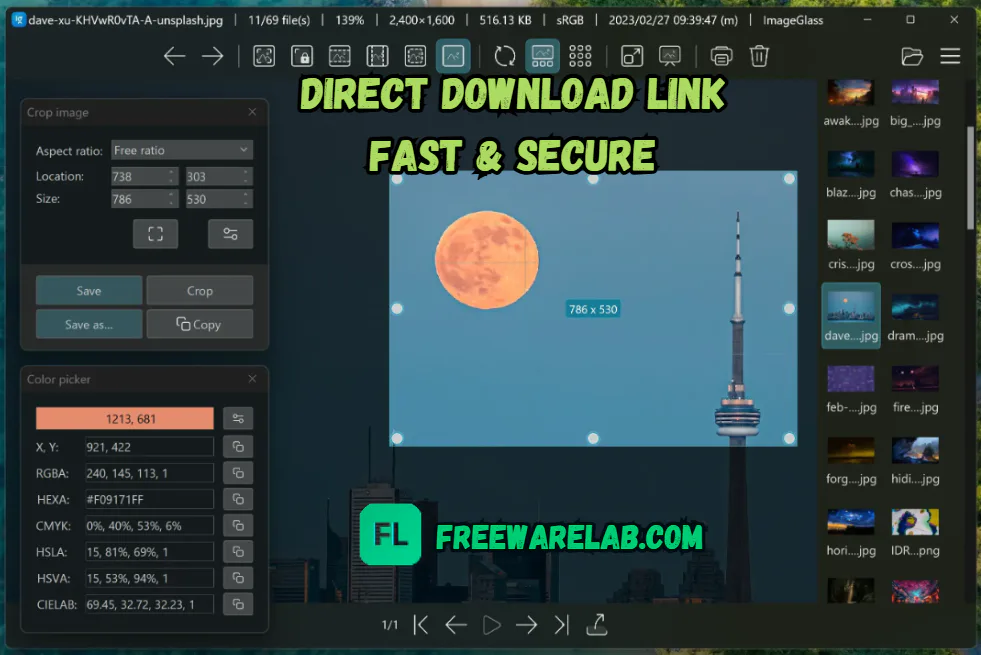Select the blaz...jpg thumbnail
981x655 pixels.
pos(851,174)
